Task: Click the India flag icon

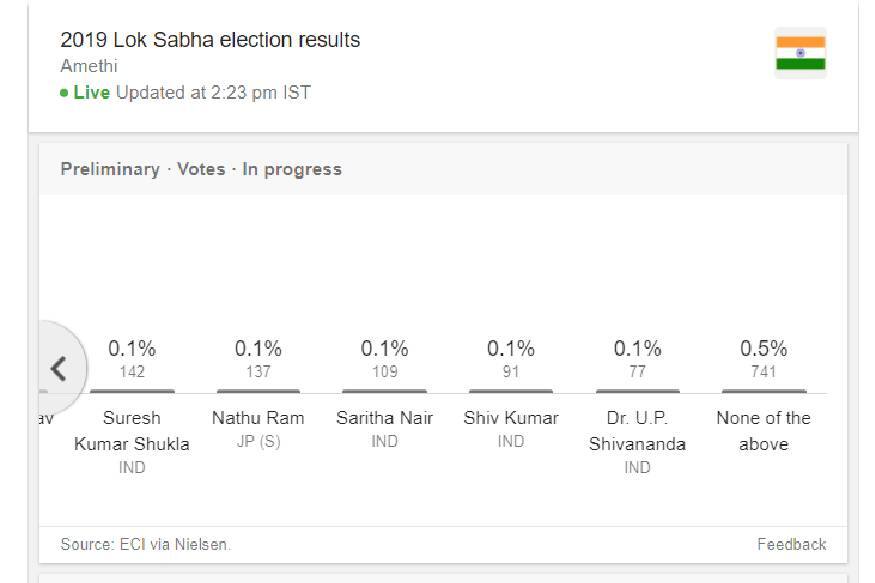Action: [x=800, y=53]
